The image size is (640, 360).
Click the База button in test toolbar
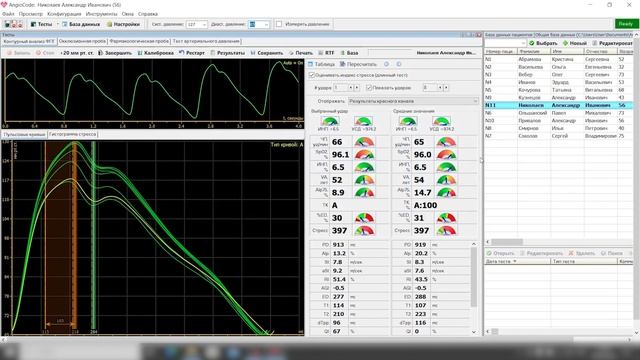(349, 53)
